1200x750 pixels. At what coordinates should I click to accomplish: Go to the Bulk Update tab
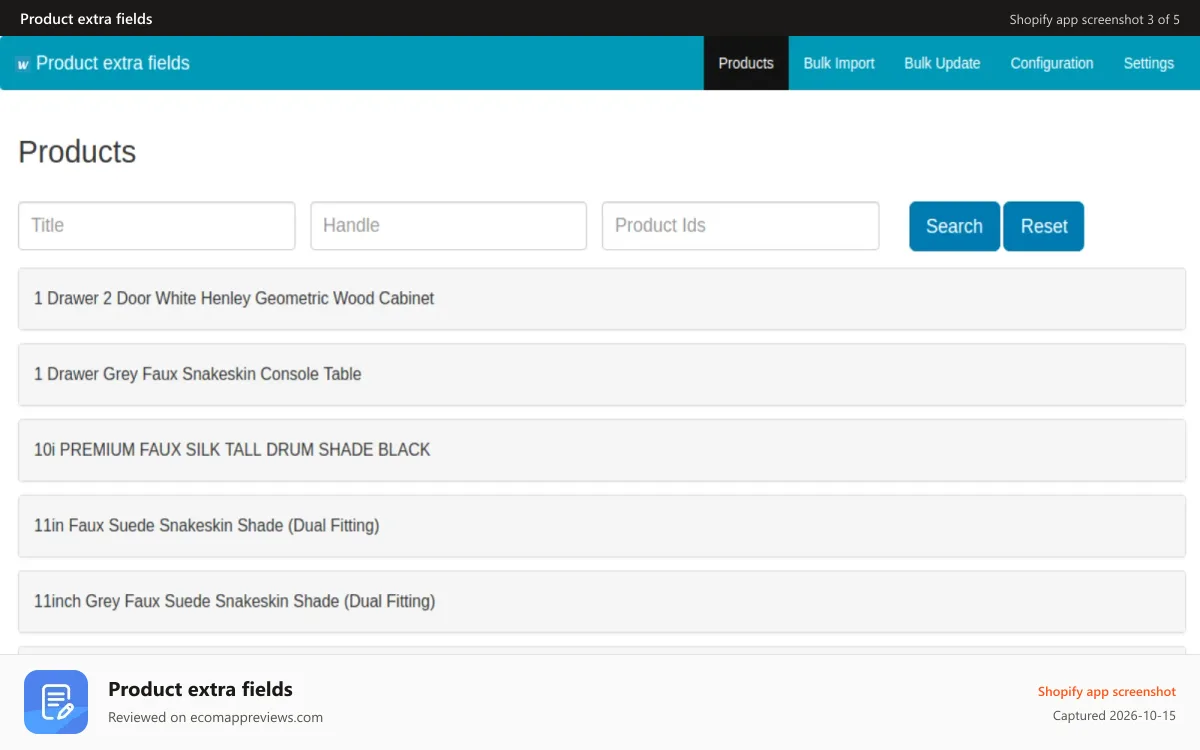point(942,63)
